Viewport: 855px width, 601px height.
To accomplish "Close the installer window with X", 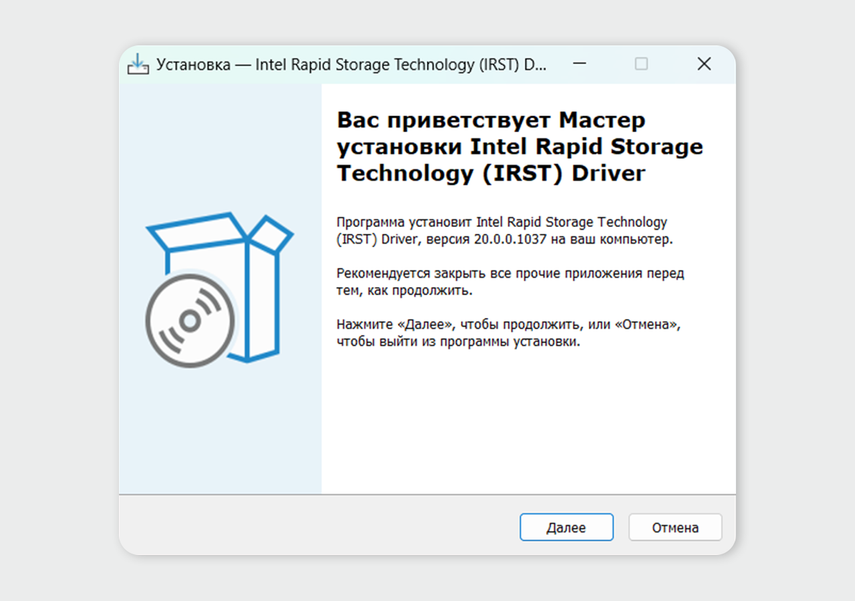I will (x=704, y=64).
